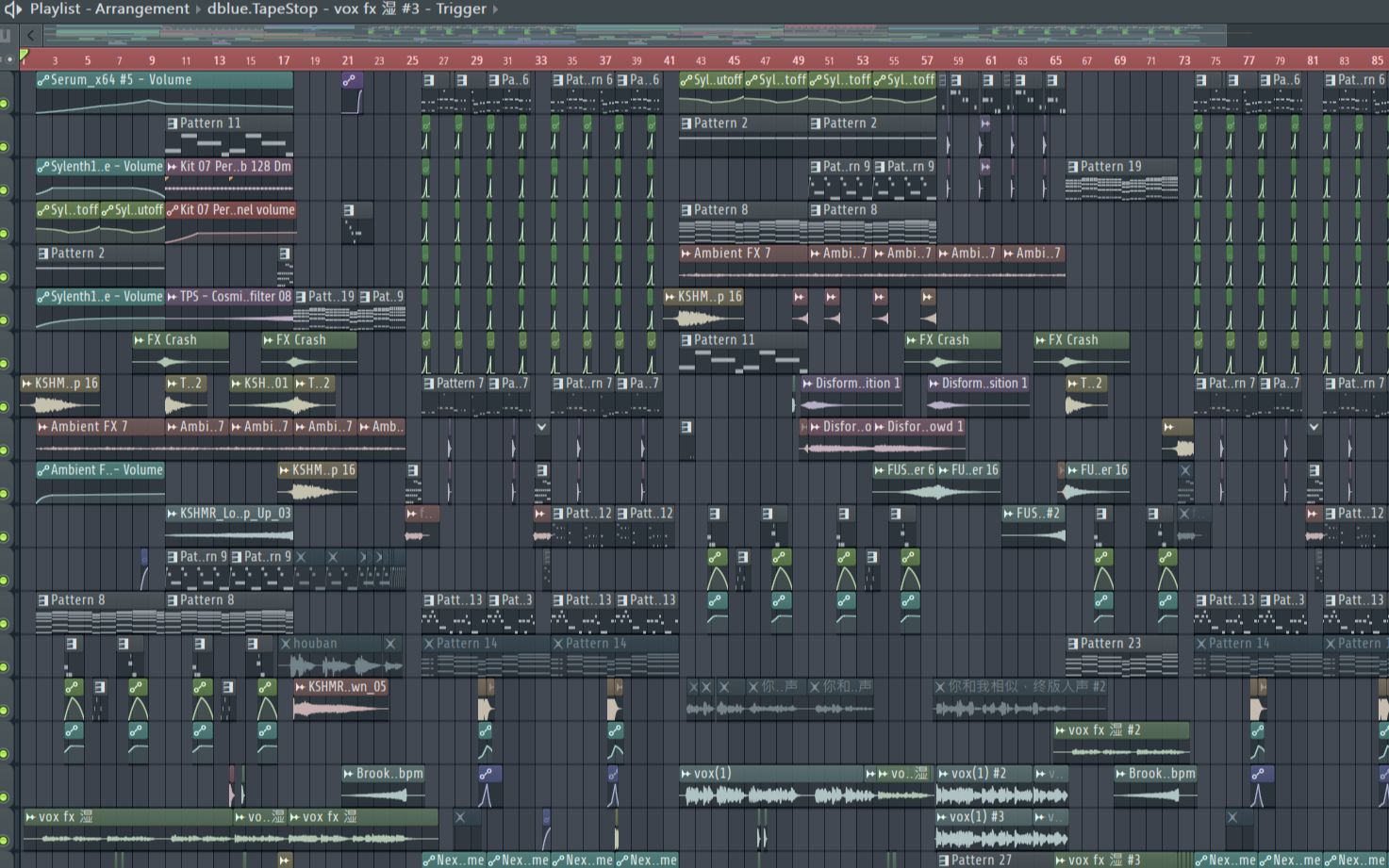Click audio icon on FUS..er 6 clip
The width and height of the screenshot is (1389, 868).
(879, 470)
